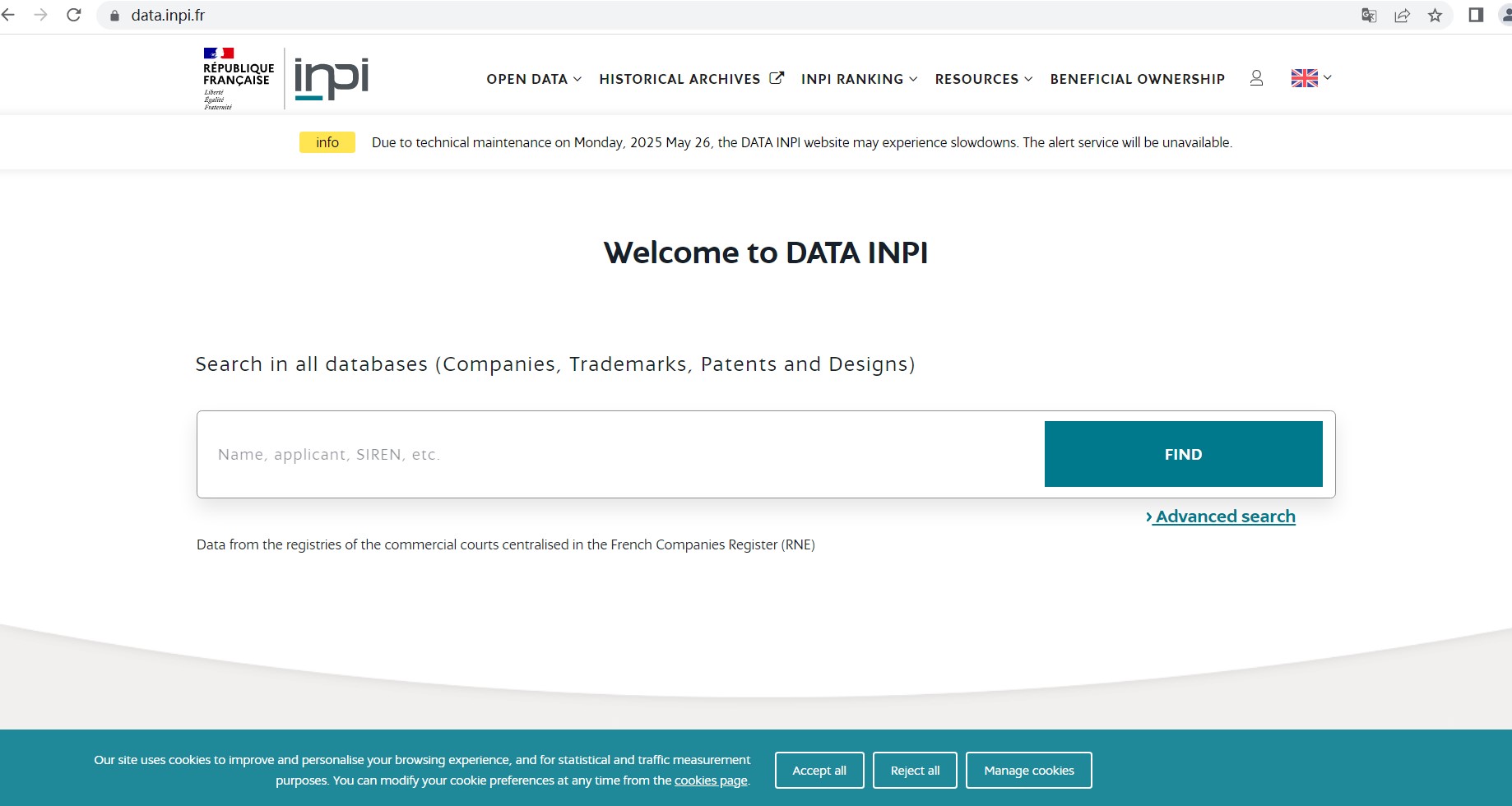1512x806 pixels.
Task: Reject all cookies
Action: point(915,771)
